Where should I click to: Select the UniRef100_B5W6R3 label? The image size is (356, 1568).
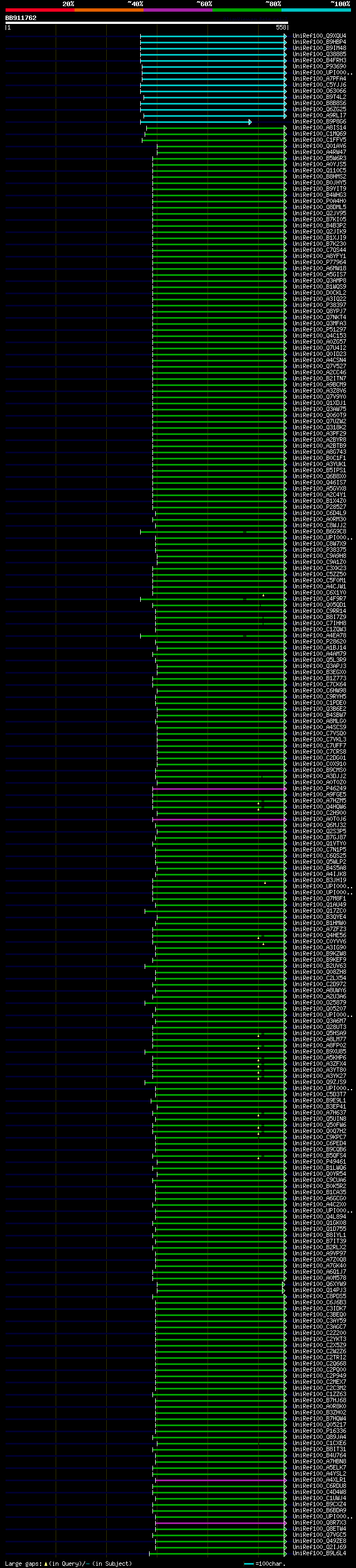pos(319,159)
